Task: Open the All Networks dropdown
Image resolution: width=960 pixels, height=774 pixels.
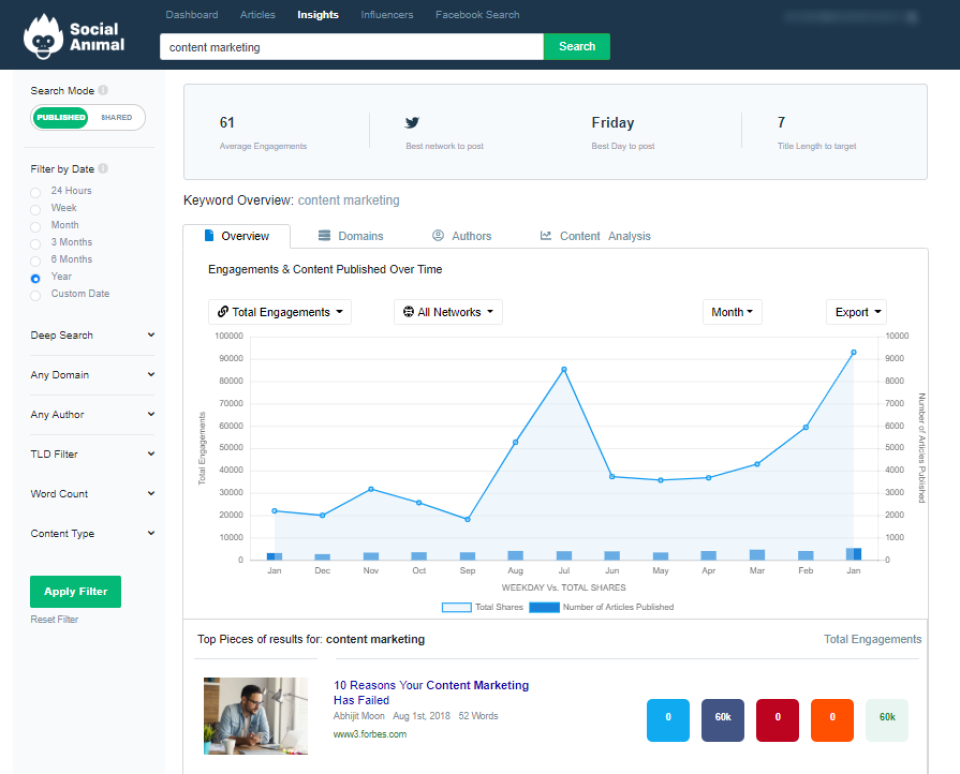Action: point(447,311)
